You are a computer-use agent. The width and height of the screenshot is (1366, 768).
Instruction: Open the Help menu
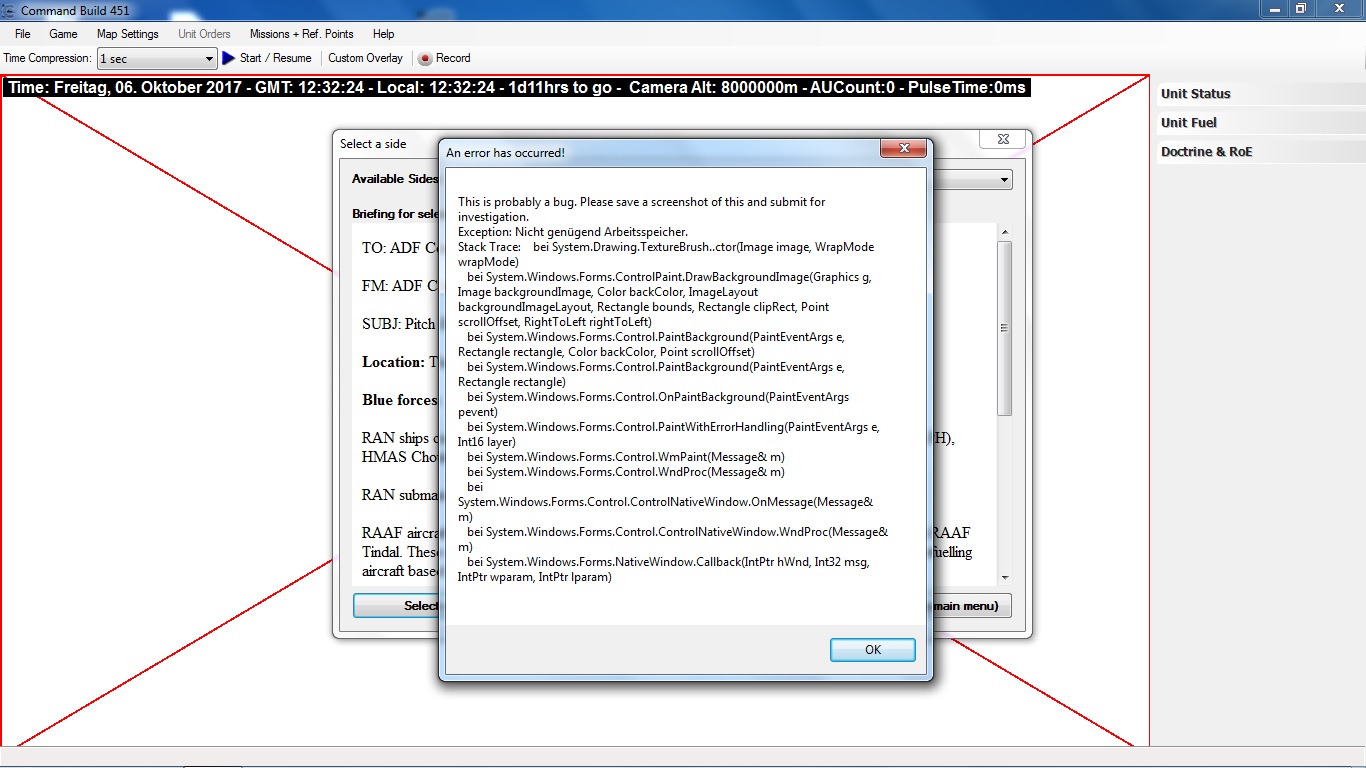(383, 34)
